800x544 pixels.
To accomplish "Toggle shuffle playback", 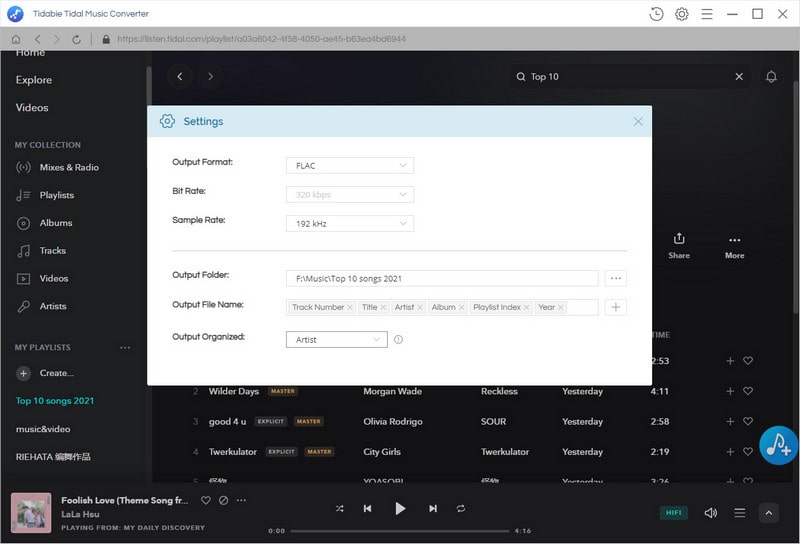I will (x=340, y=508).
